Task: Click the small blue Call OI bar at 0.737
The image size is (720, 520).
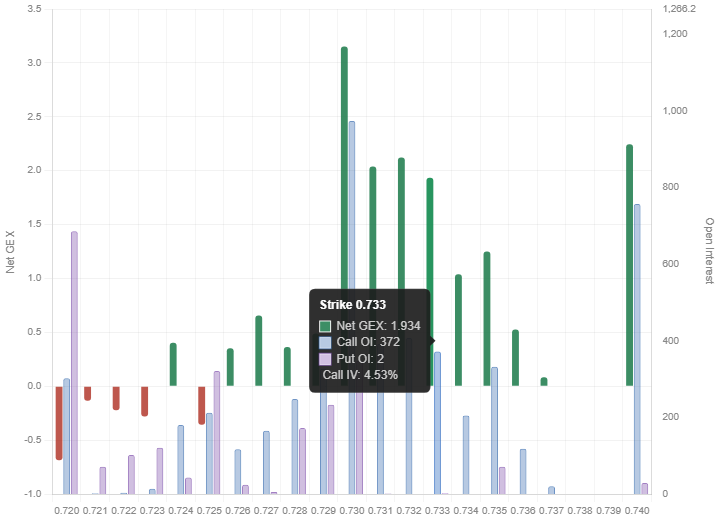Action: click(x=551, y=491)
